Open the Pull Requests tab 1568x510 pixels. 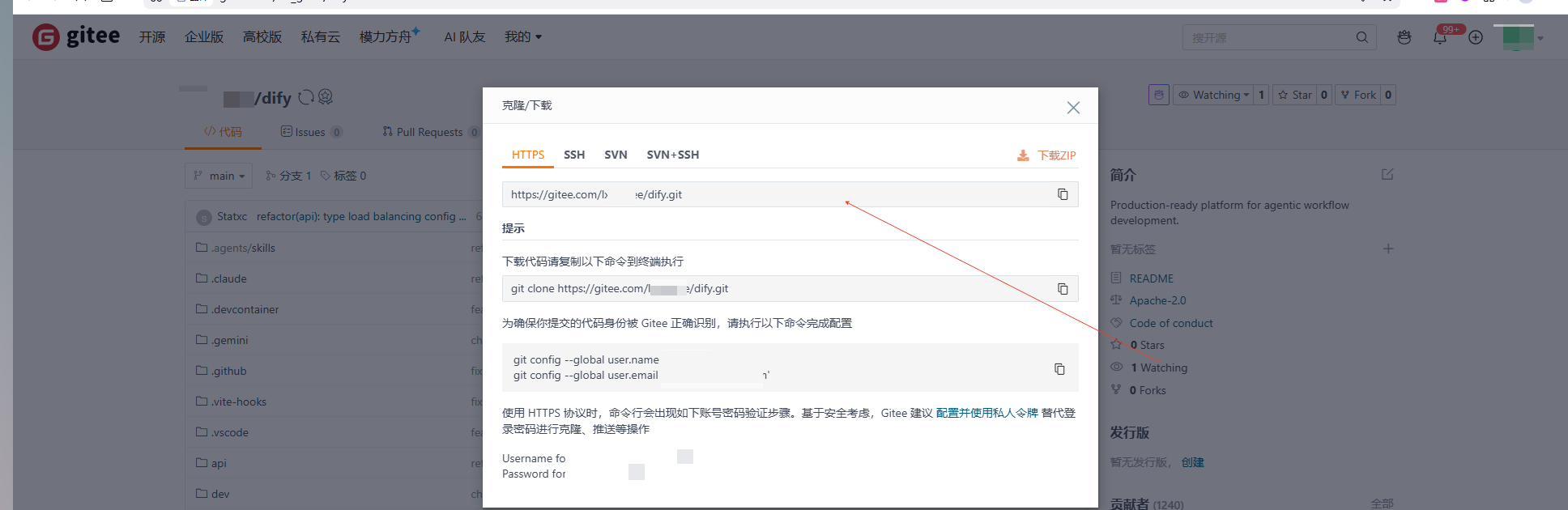432,132
